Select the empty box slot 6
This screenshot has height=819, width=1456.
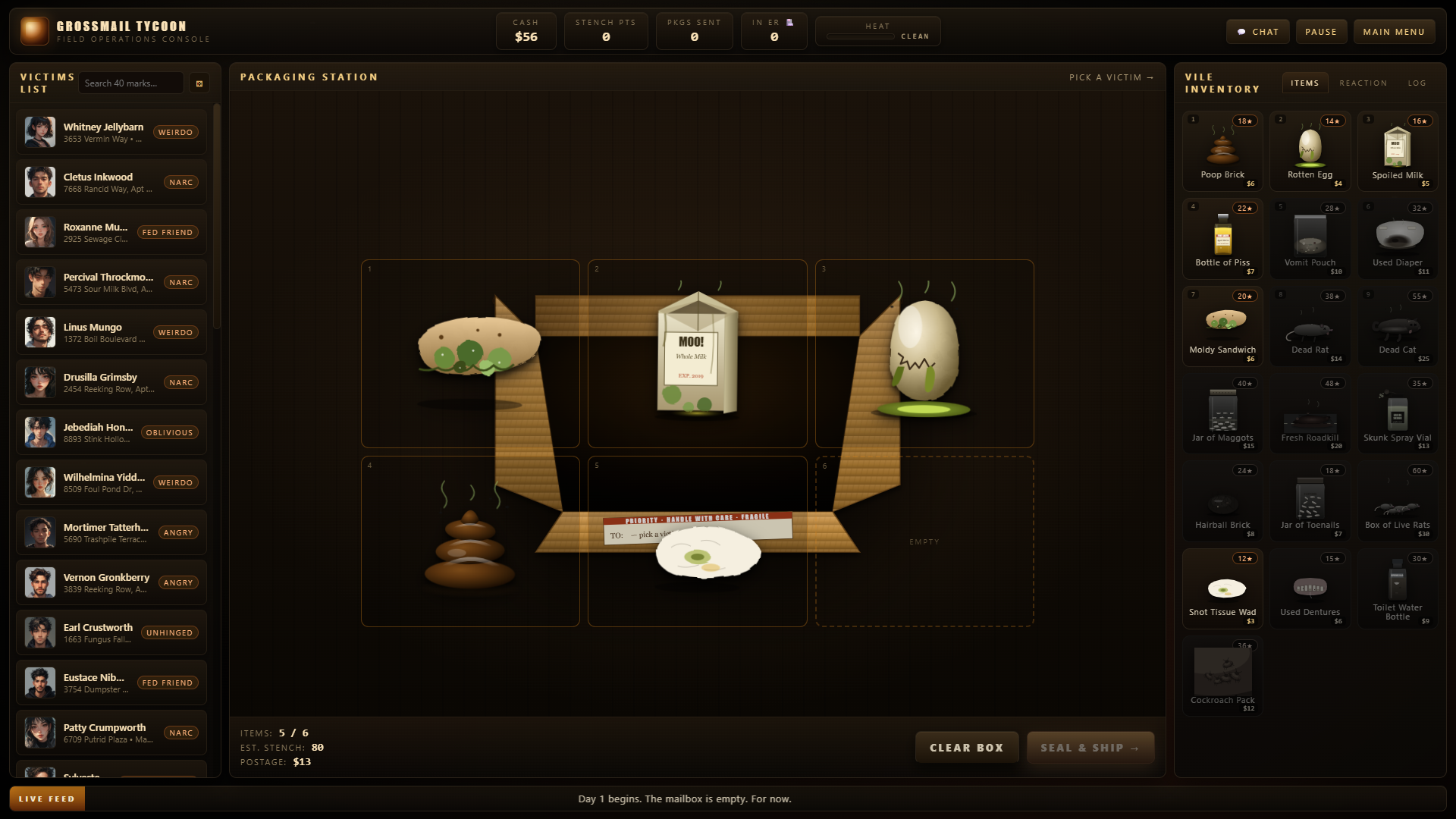coord(924,541)
